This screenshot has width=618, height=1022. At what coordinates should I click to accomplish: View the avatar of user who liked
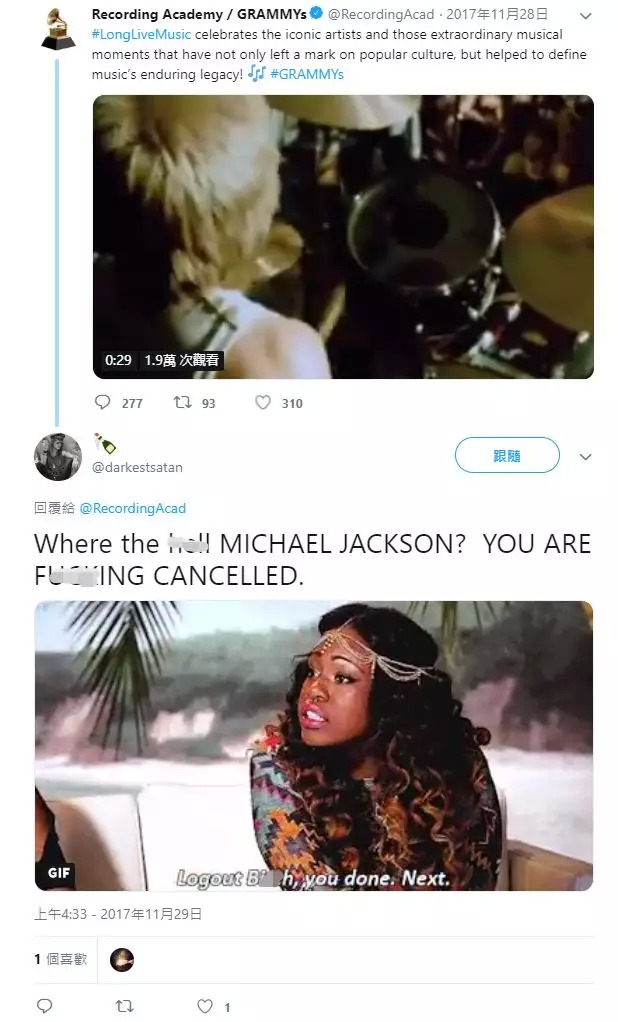pos(122,960)
